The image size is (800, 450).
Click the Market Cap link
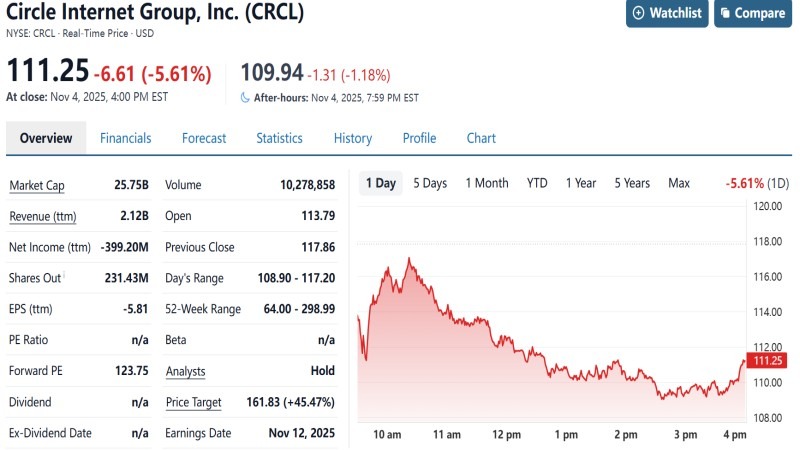37,185
